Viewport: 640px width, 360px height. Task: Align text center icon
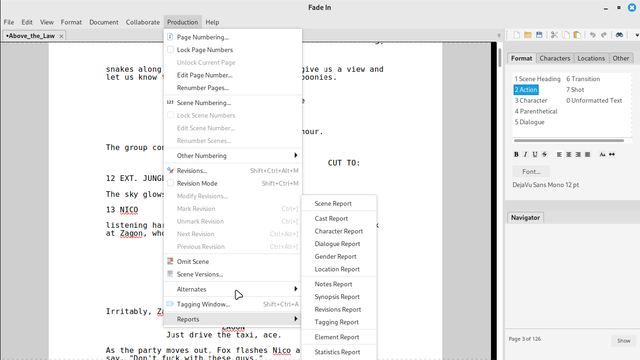tap(569, 154)
